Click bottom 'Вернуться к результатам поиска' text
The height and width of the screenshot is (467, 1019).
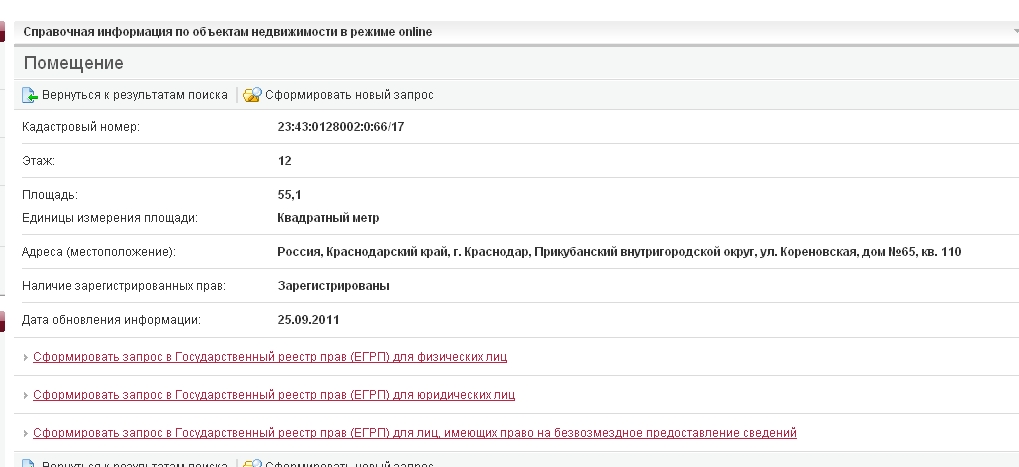(134, 463)
